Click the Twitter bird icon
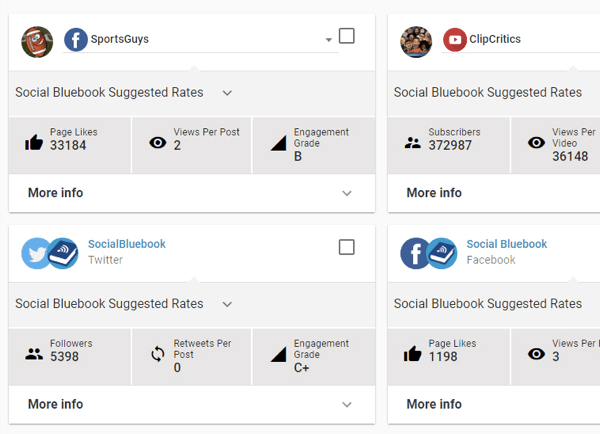Viewport: 600px width, 434px height. click(36, 253)
